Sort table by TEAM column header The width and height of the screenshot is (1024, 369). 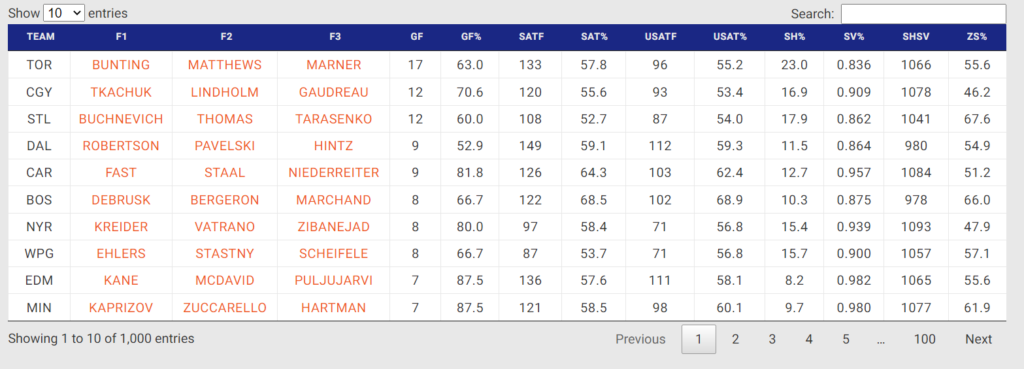40,37
